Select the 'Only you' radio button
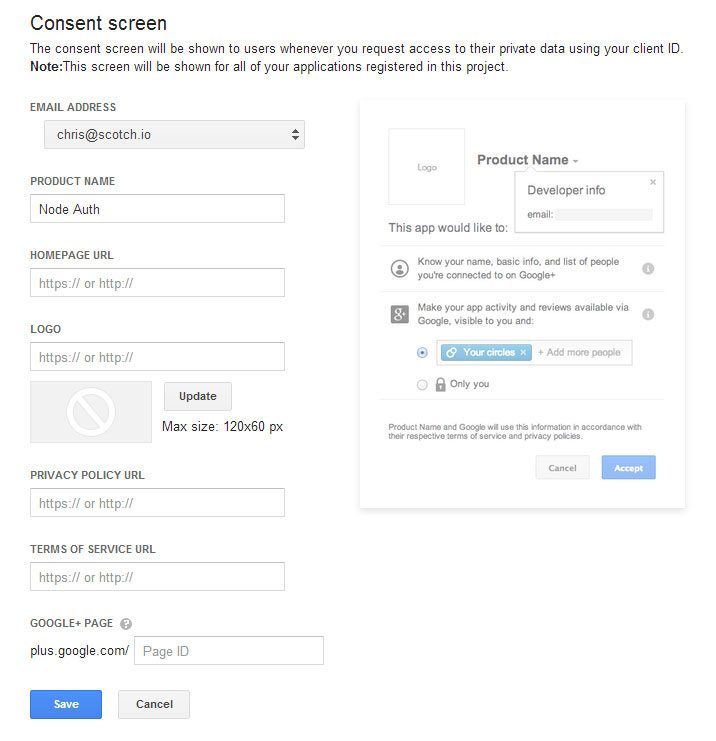The height and width of the screenshot is (741, 716). (x=423, y=384)
